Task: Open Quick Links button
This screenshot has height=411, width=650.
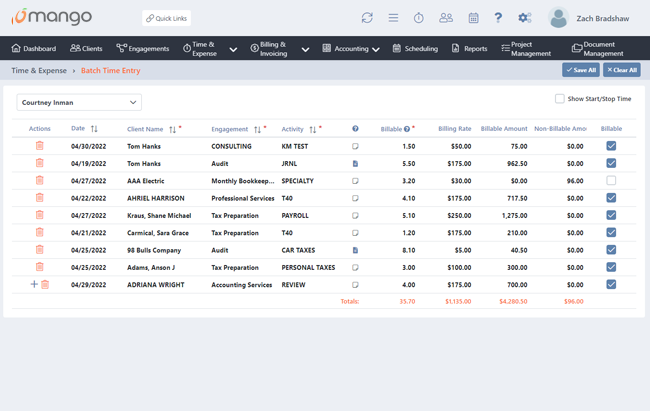Action: coord(167,18)
